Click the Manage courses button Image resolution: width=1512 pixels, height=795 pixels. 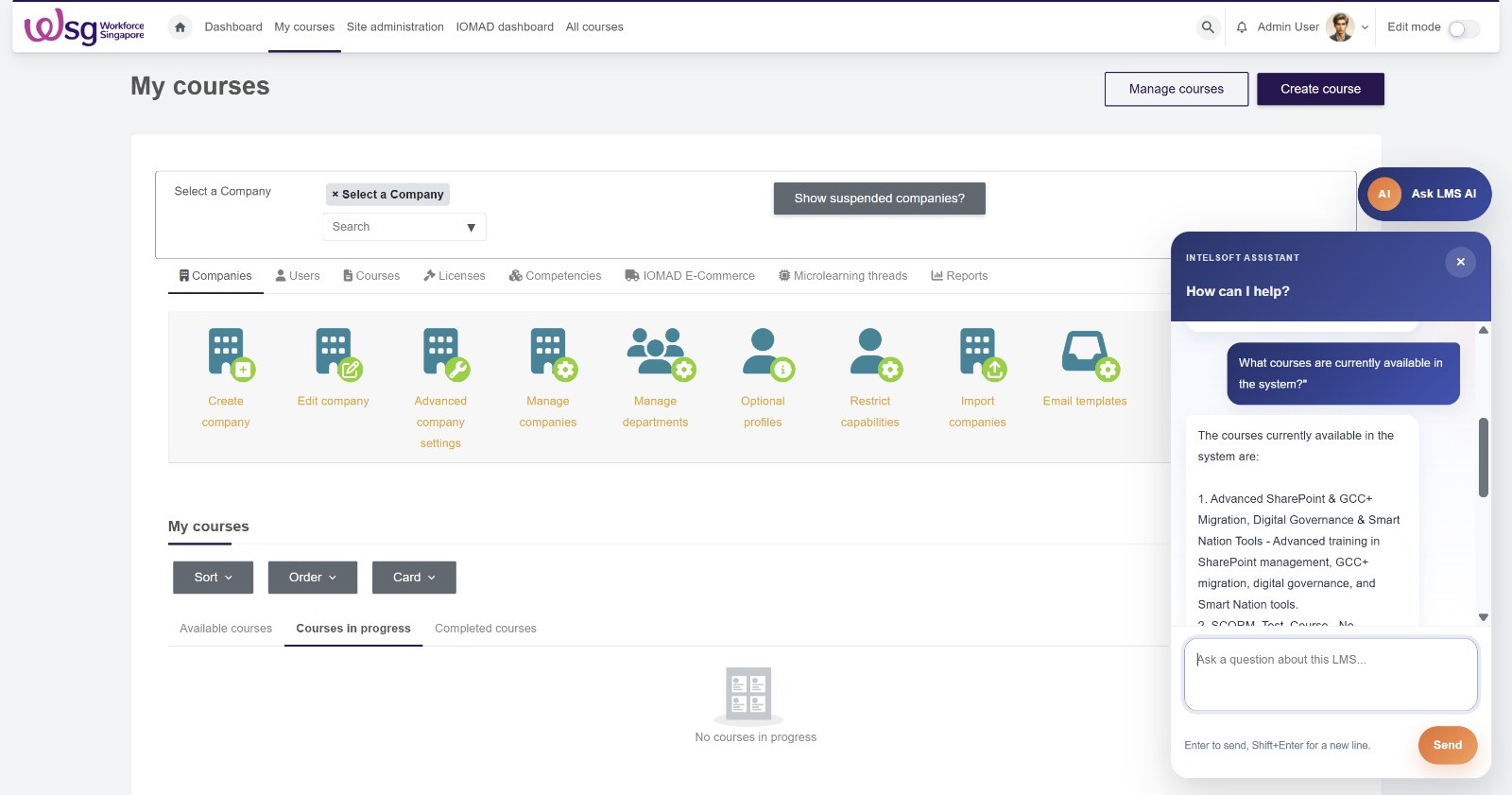pyautogui.click(x=1177, y=89)
